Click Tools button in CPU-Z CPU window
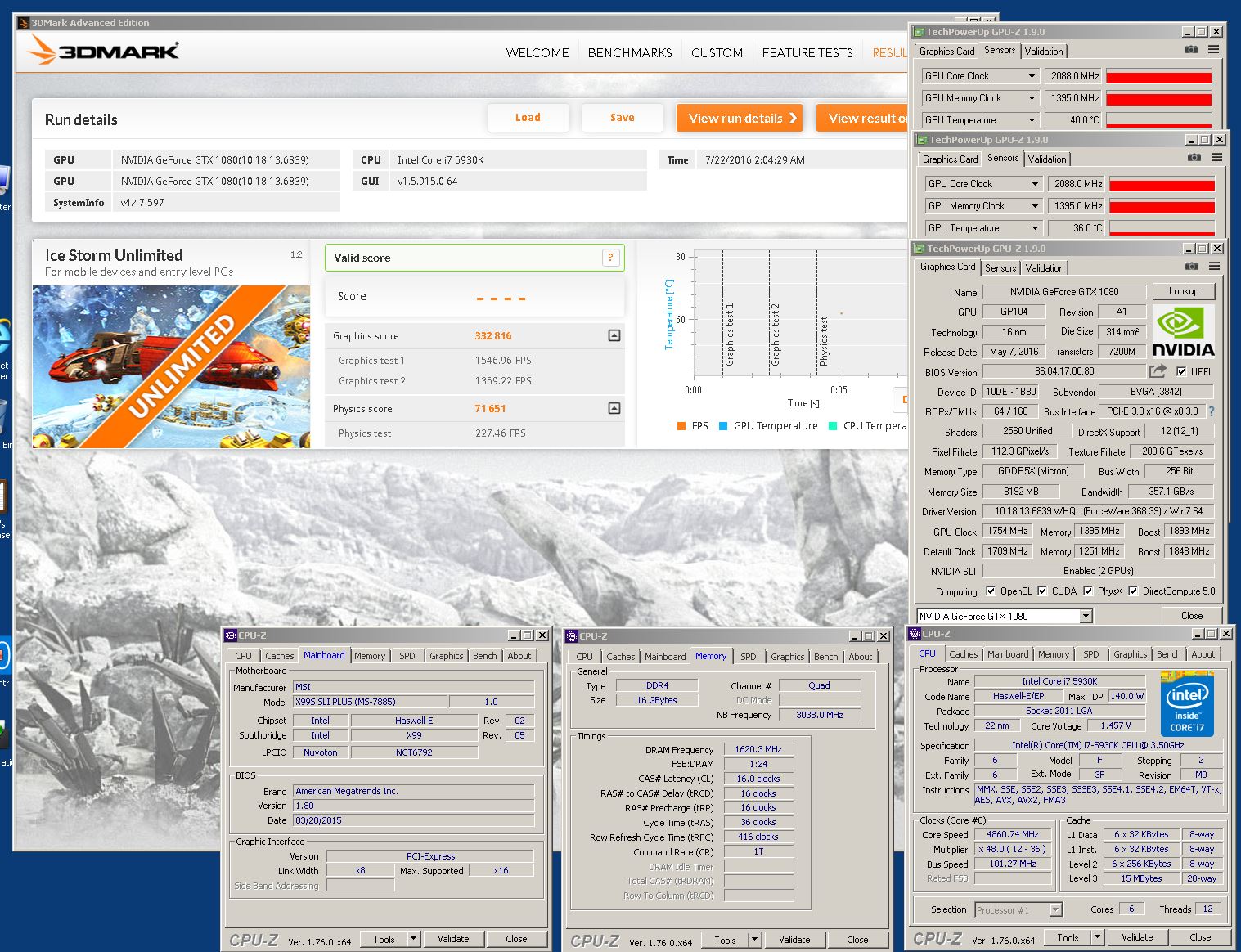Image resolution: width=1241 pixels, height=952 pixels. pyautogui.click(x=1068, y=937)
